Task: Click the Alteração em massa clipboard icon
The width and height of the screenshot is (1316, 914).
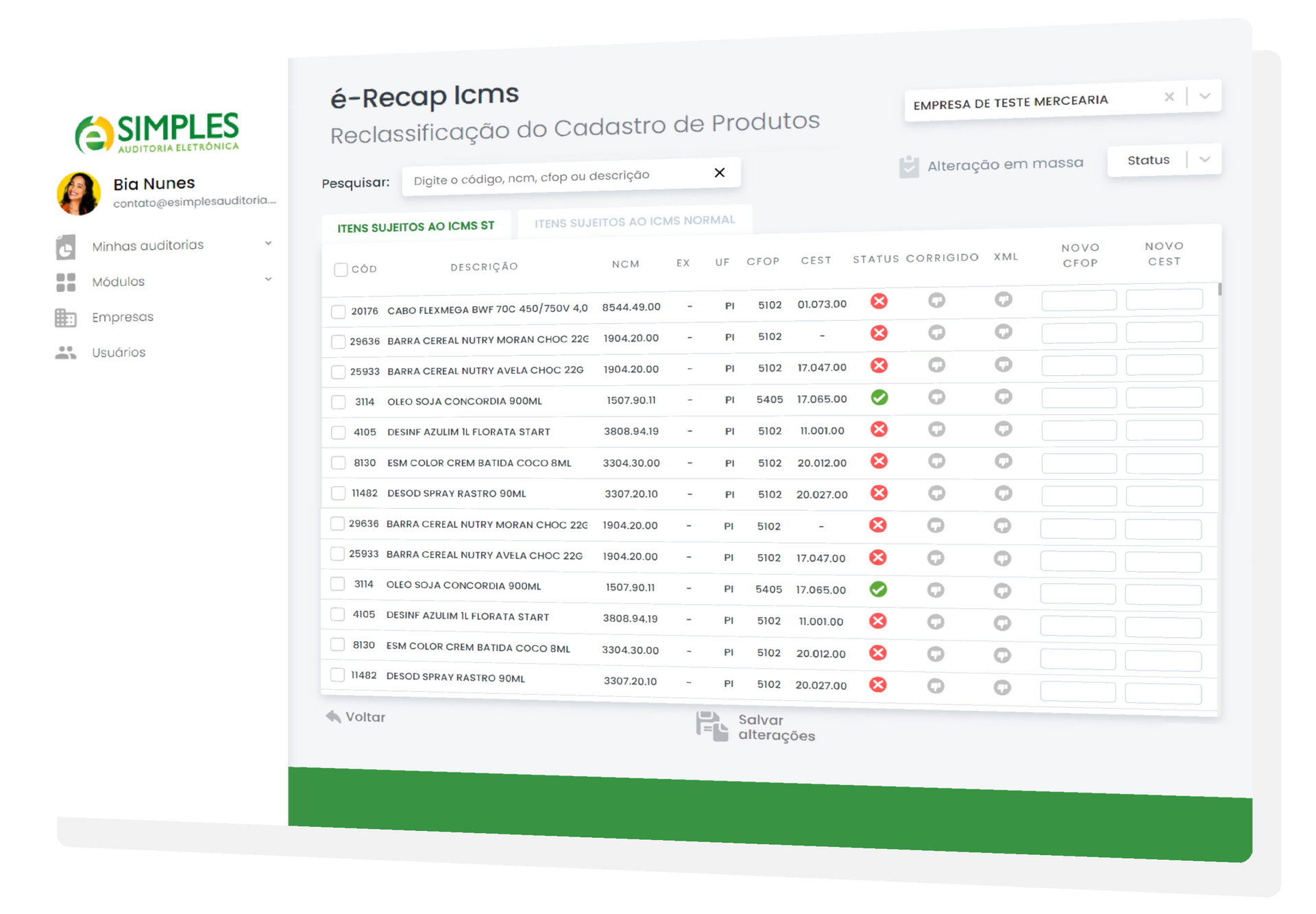Action: [909, 166]
